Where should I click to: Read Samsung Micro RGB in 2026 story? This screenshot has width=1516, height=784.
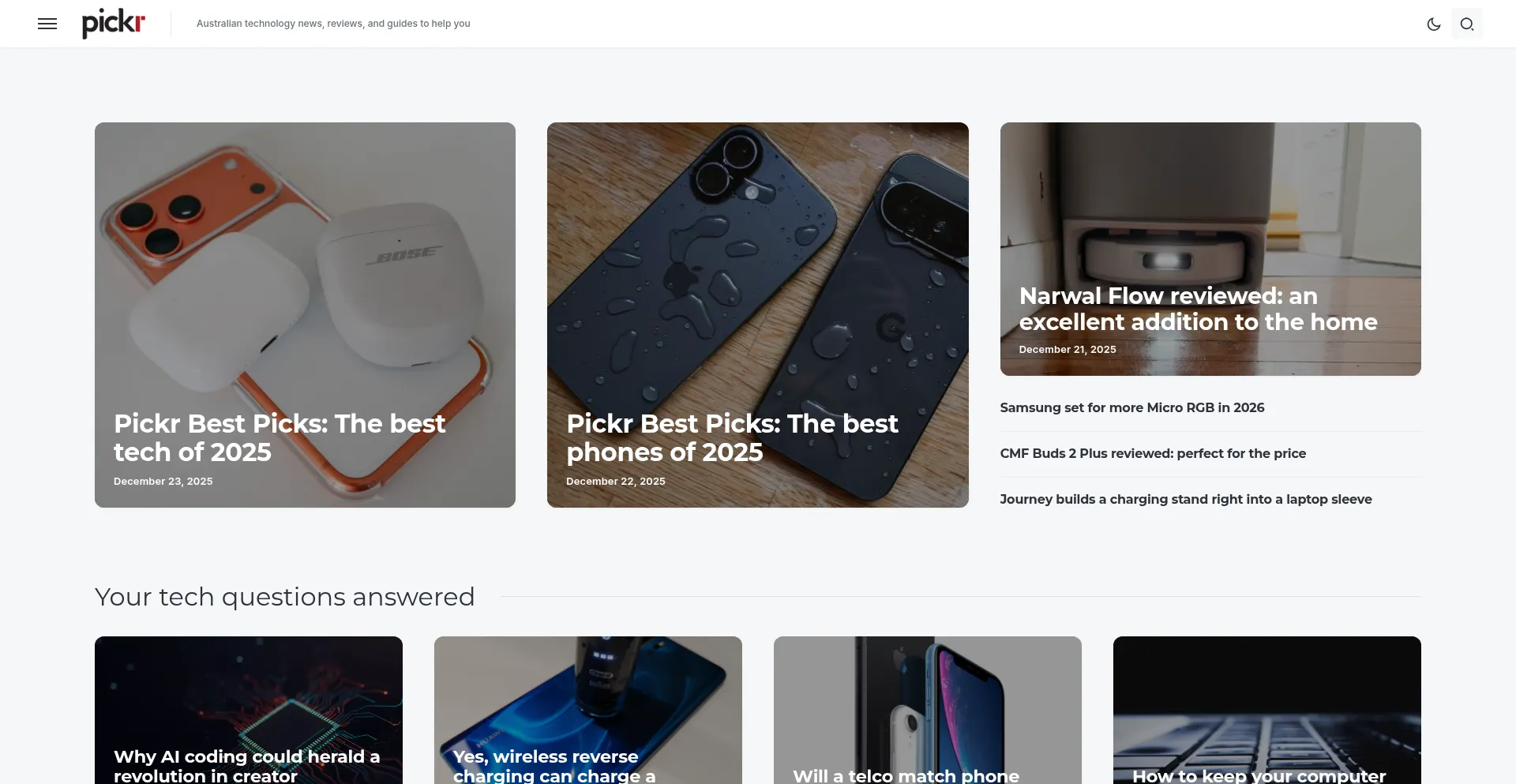[x=1131, y=407]
